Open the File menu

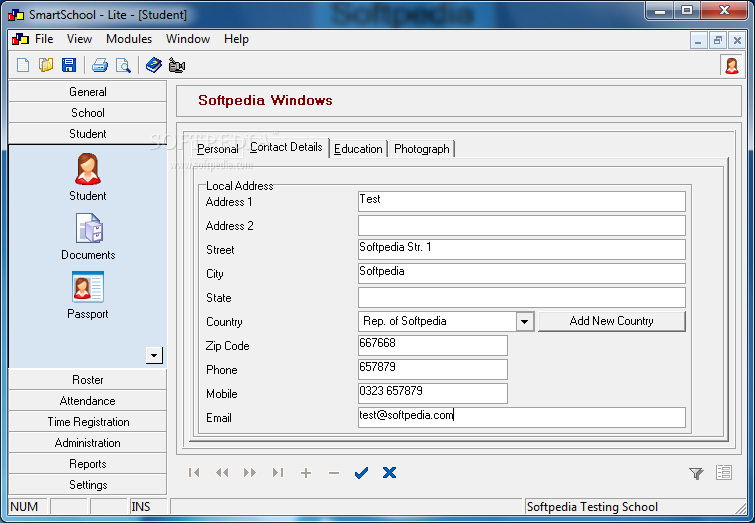[x=44, y=39]
